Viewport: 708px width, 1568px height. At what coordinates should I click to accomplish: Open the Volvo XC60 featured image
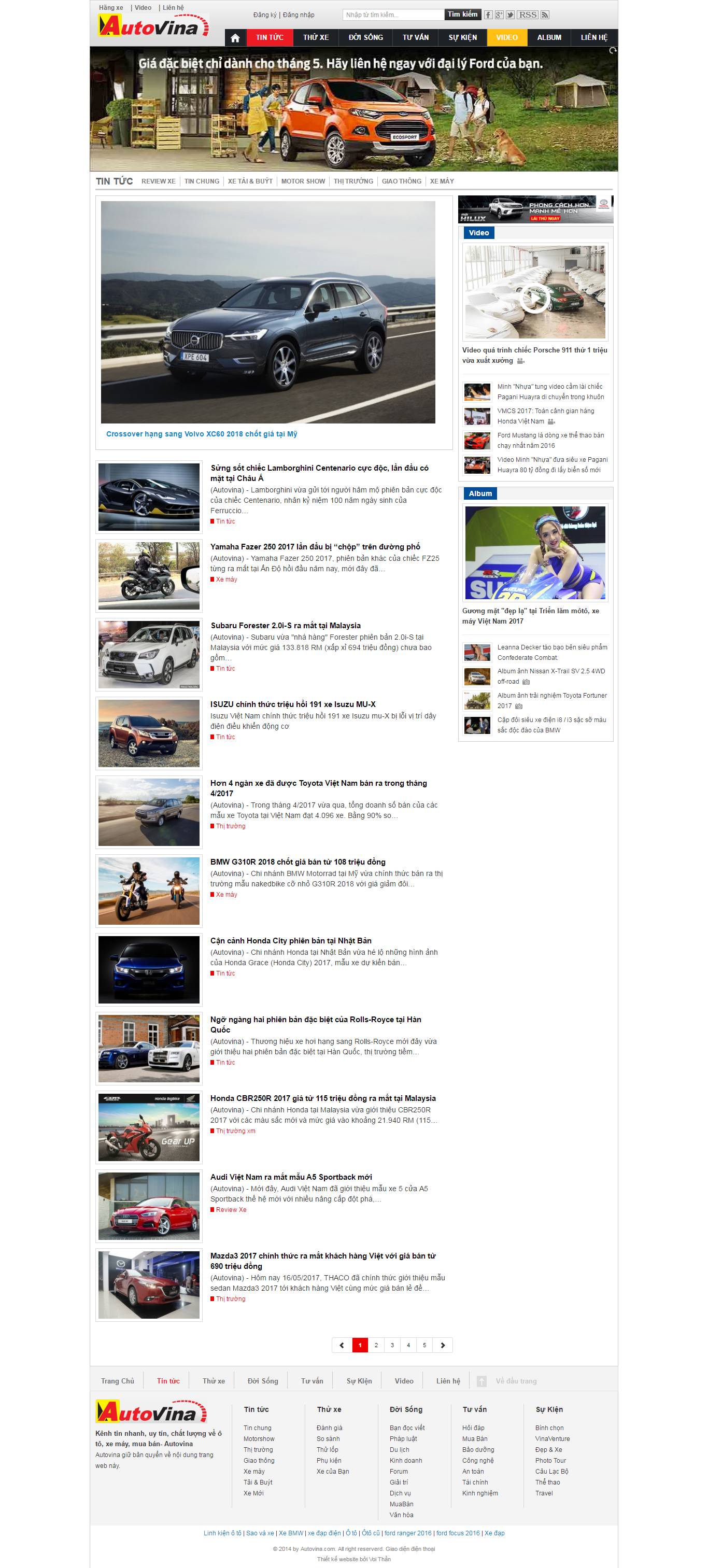point(268,312)
